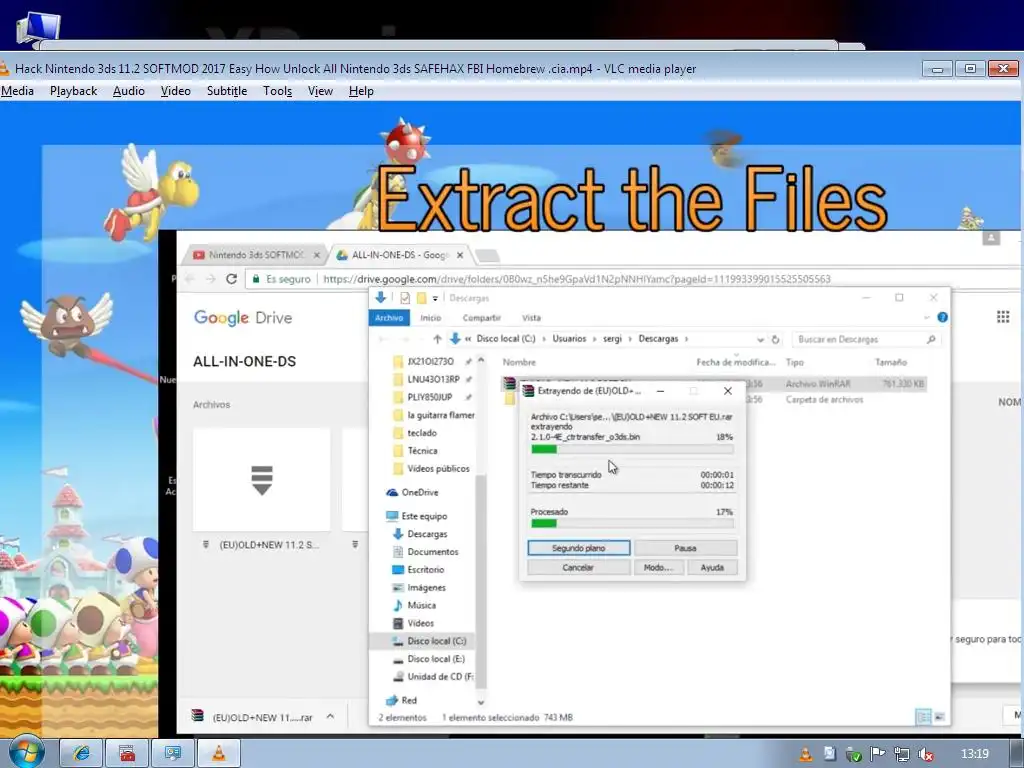1024x768 pixels.
Task: Open the Google apps grid icon
Action: (1003, 317)
